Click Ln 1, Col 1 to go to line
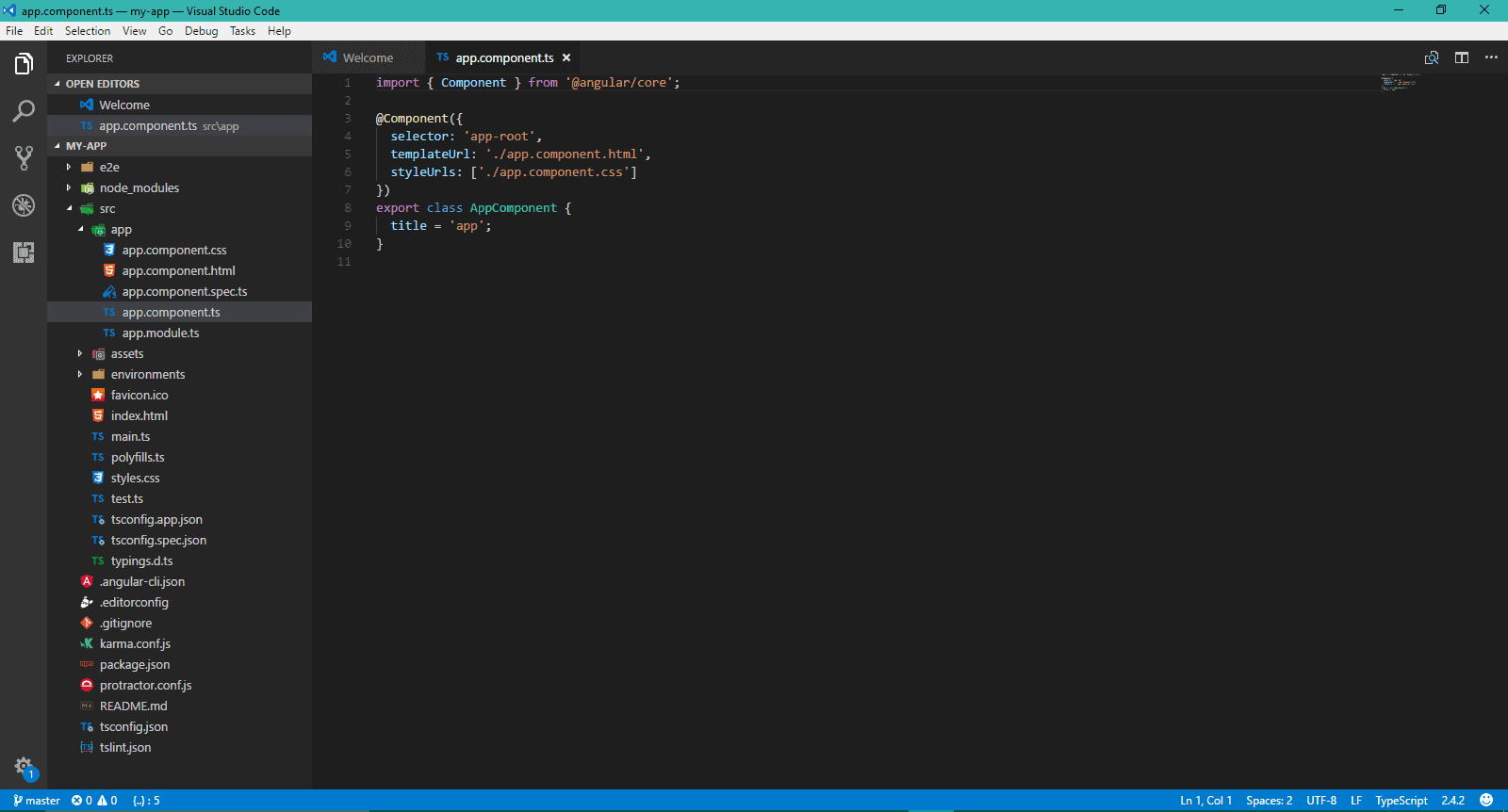Screen dimensions: 1508x812 click(1205, 801)
